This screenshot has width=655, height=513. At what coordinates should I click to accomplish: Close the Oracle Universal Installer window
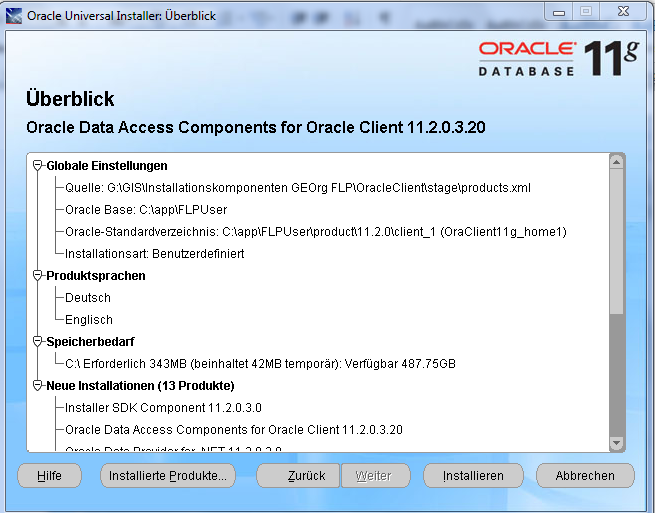pyautogui.click(x=623, y=12)
